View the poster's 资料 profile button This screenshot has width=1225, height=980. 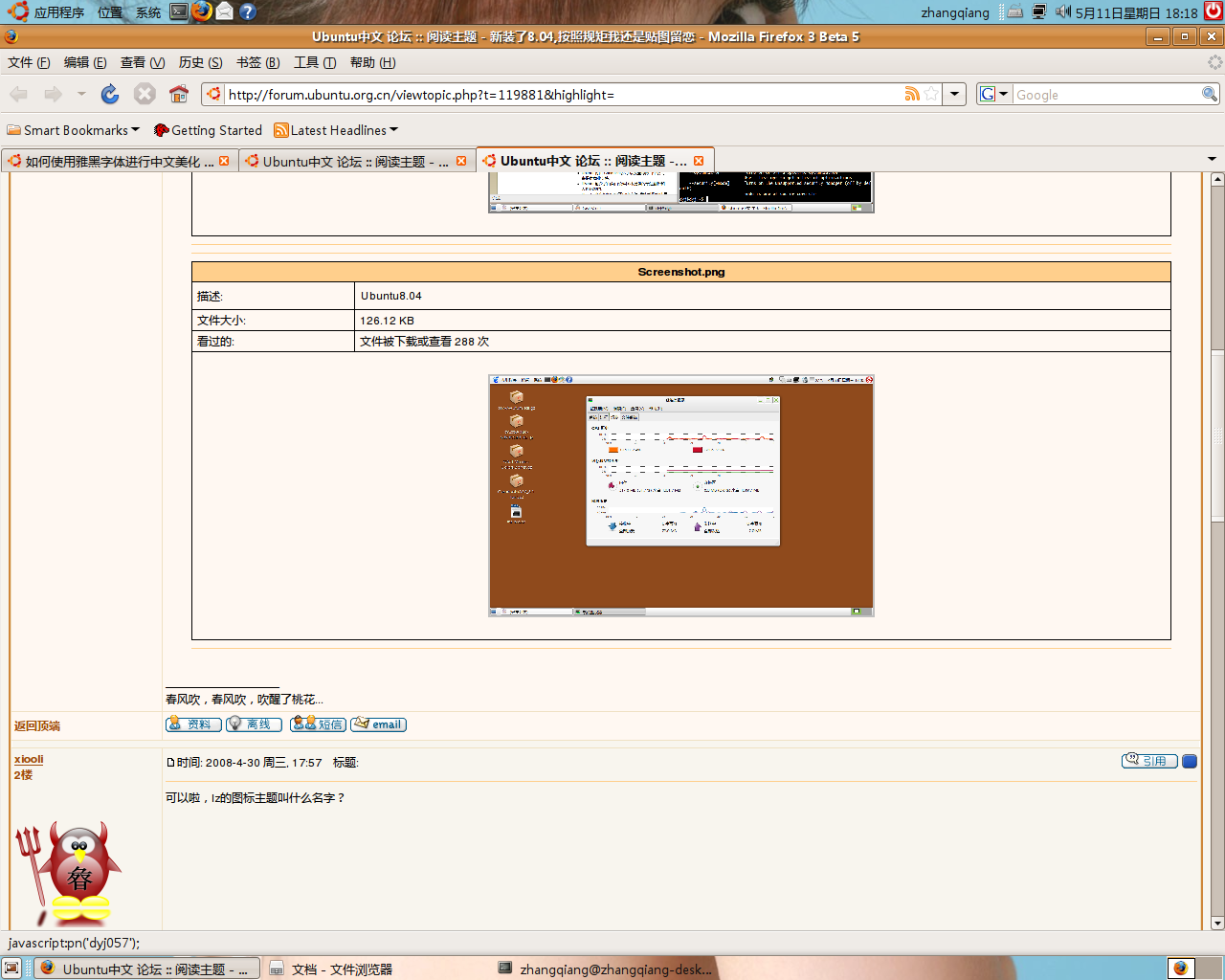tap(193, 724)
